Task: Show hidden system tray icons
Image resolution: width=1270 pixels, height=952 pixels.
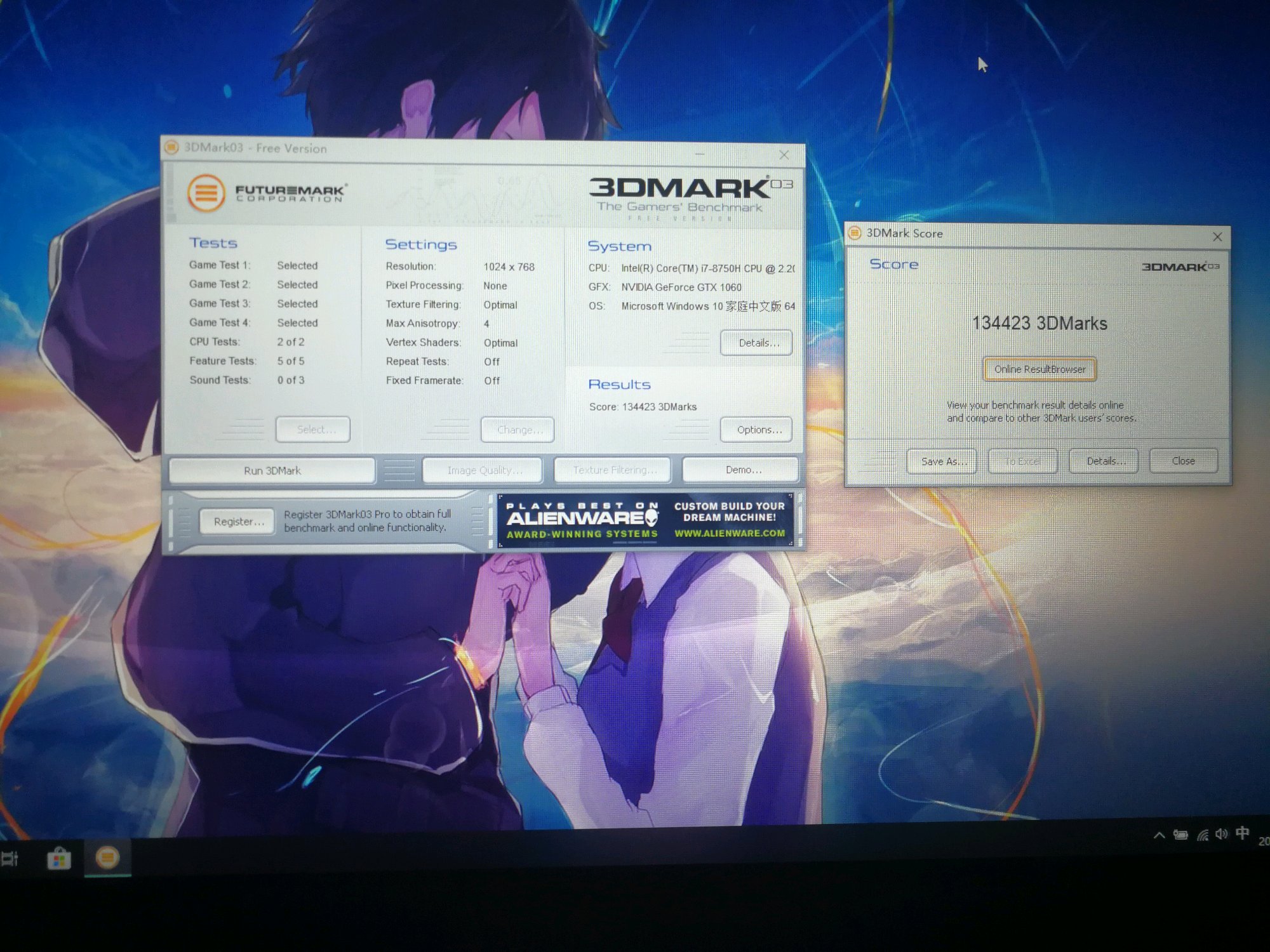Action: [x=1159, y=835]
